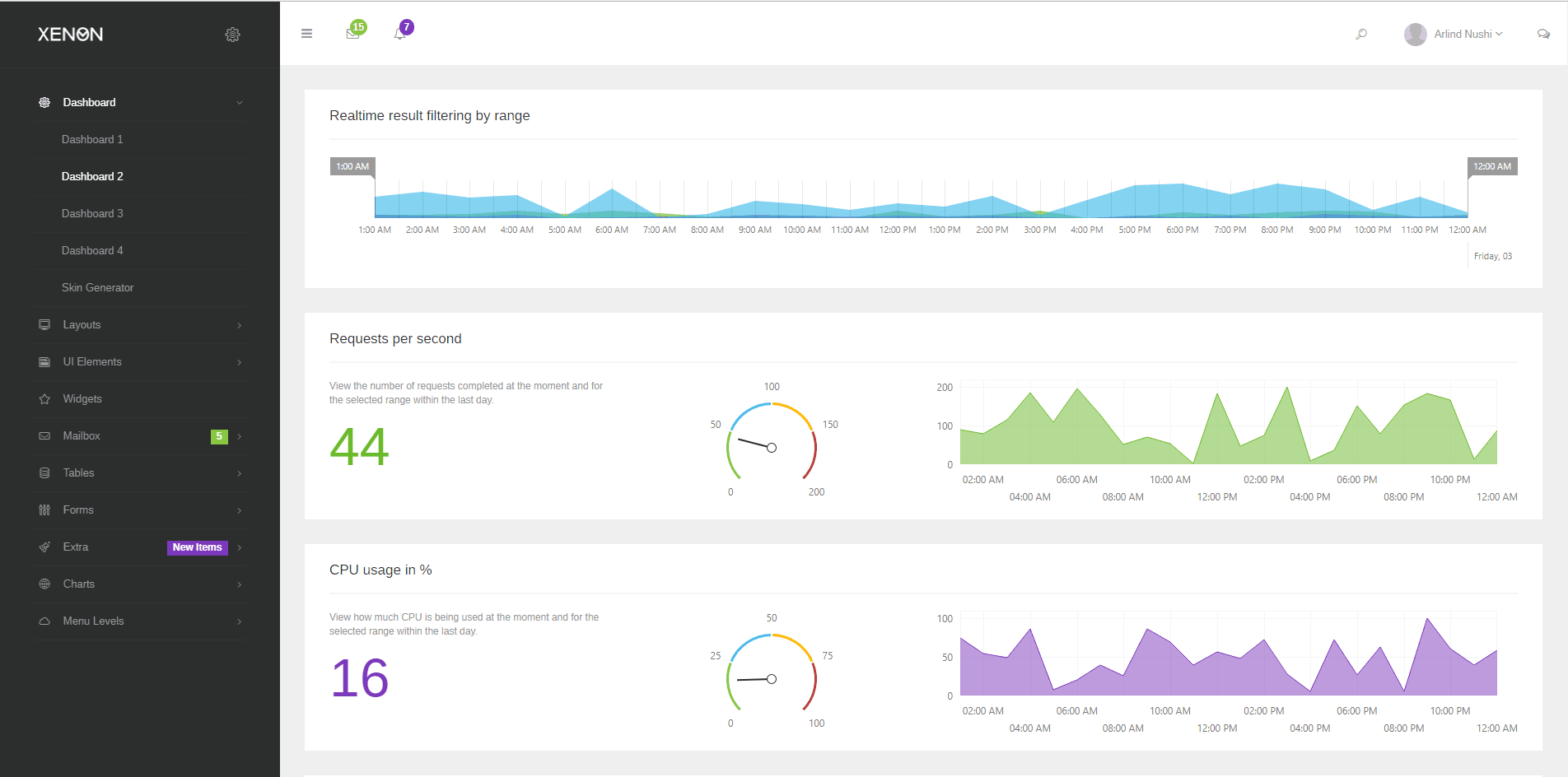Open the bell alerts icon
The image size is (1568, 777).
pos(400,34)
